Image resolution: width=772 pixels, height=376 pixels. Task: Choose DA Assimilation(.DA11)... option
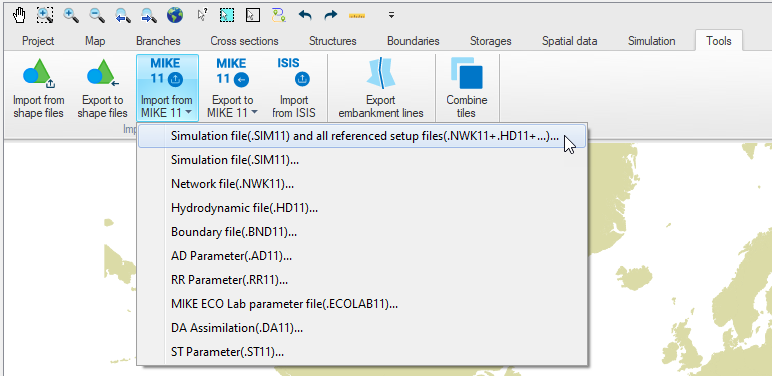[x=362, y=328]
